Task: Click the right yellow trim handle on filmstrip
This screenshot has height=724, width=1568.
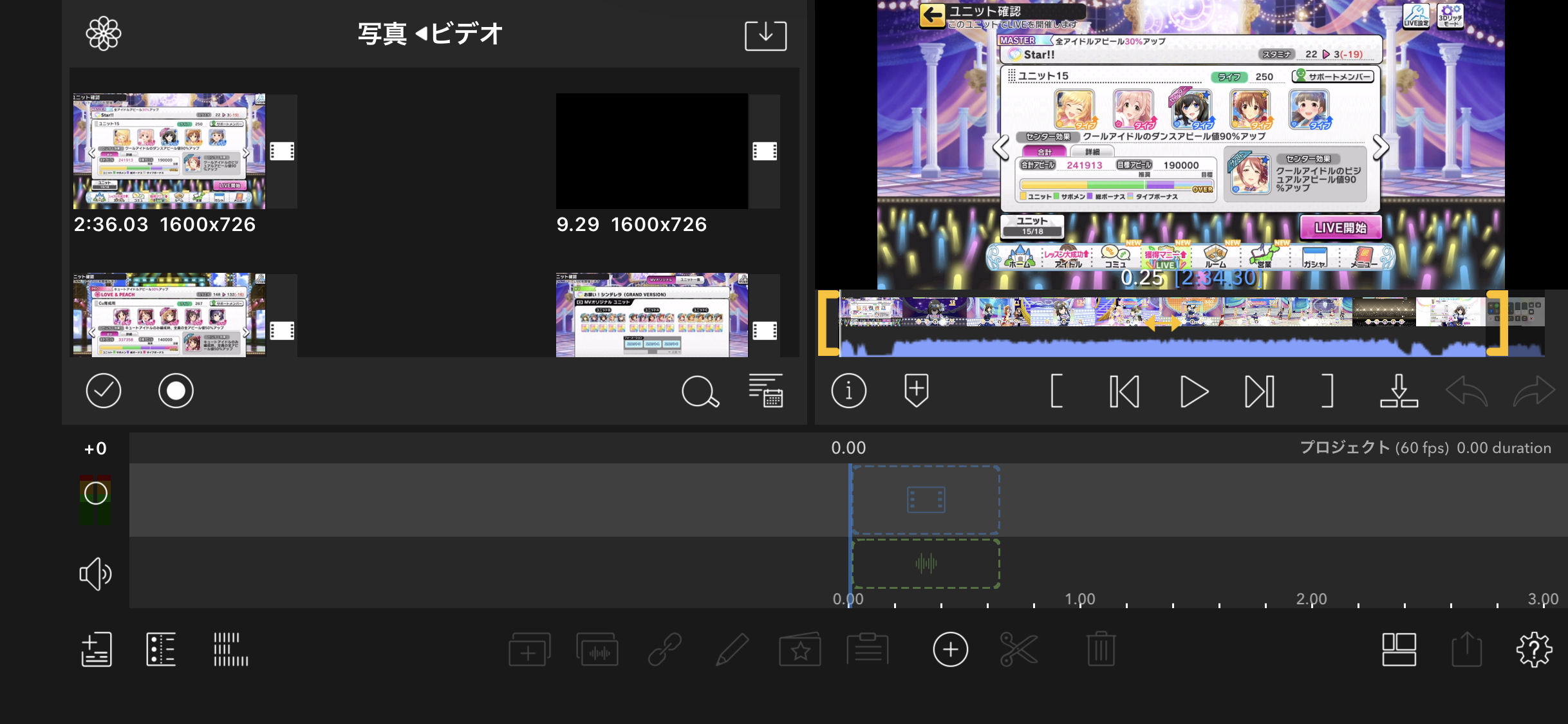Action: click(x=1497, y=323)
